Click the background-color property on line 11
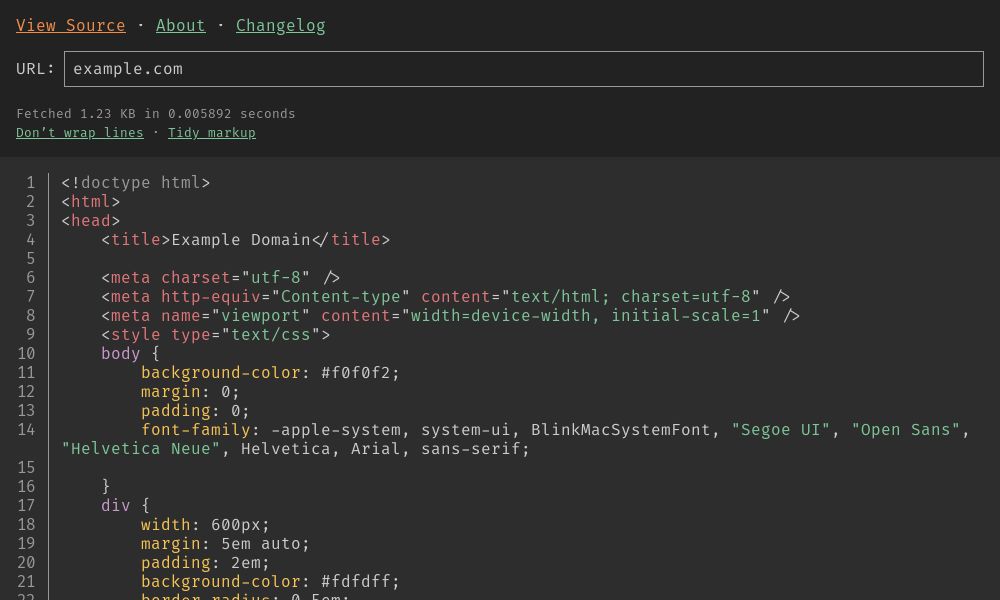Screen dimensions: 1000x600 point(218,372)
